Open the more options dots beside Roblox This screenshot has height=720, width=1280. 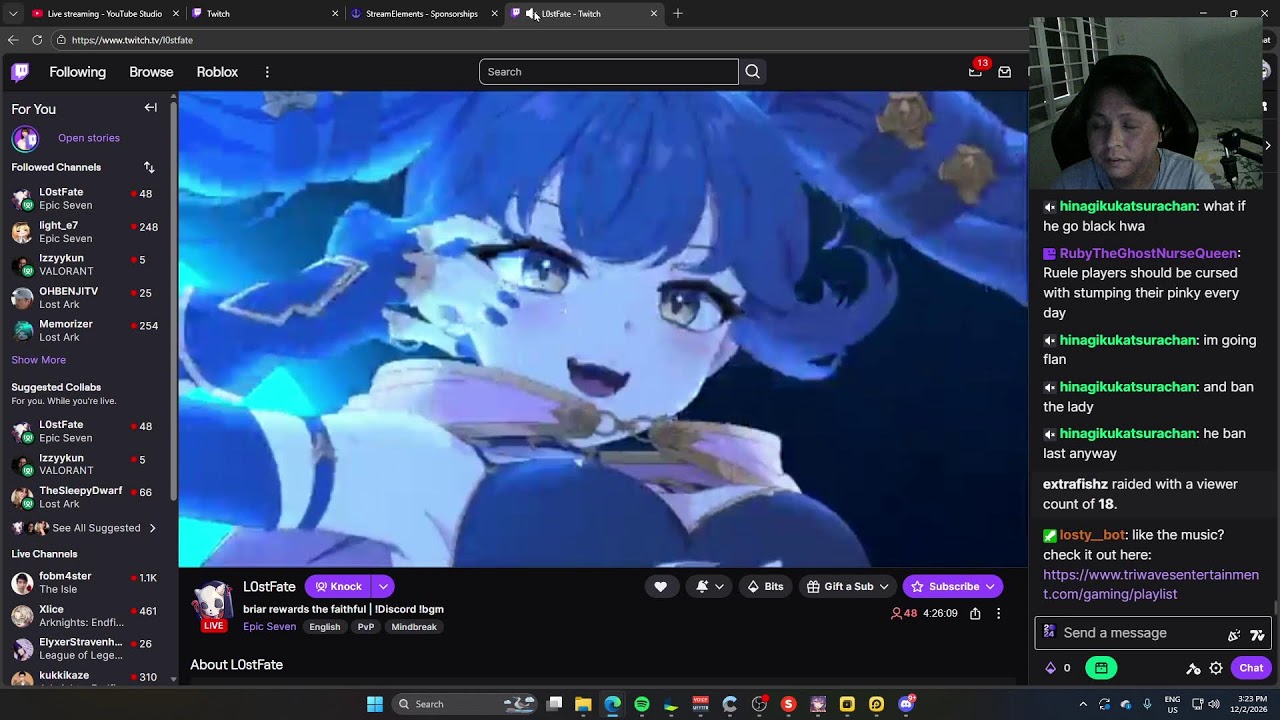click(x=267, y=72)
